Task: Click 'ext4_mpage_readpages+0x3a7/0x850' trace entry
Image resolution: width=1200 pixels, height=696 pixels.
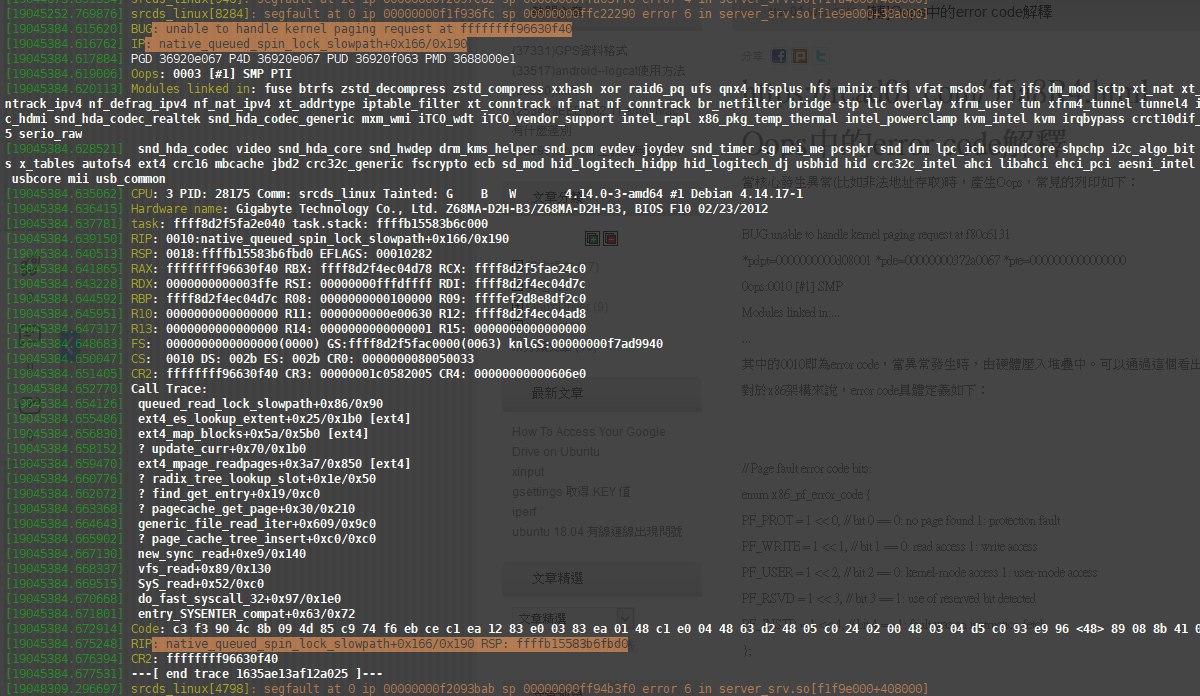Action: click(274, 463)
